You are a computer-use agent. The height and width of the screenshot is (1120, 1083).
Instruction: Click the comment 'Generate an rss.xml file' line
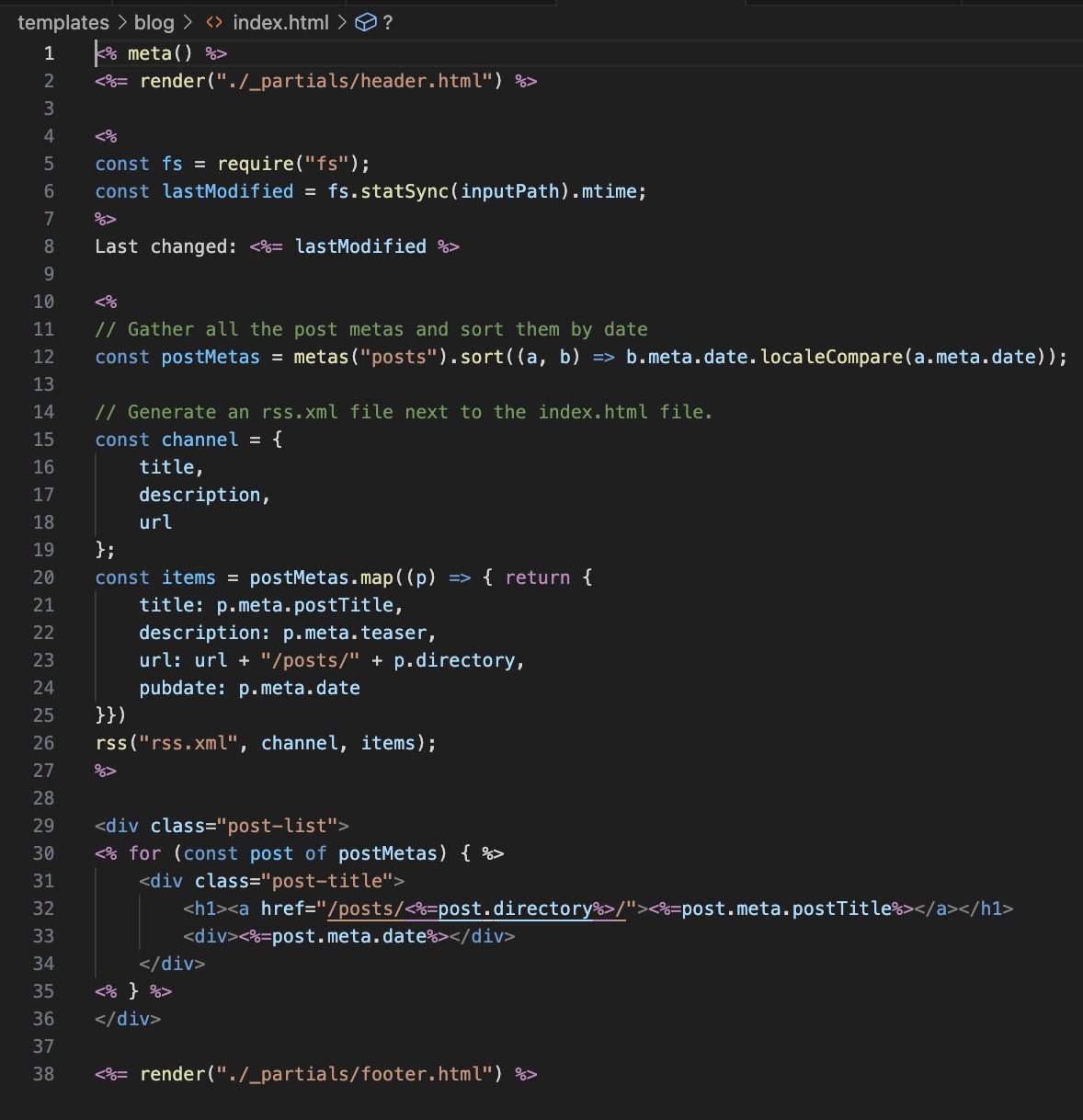coord(405,412)
